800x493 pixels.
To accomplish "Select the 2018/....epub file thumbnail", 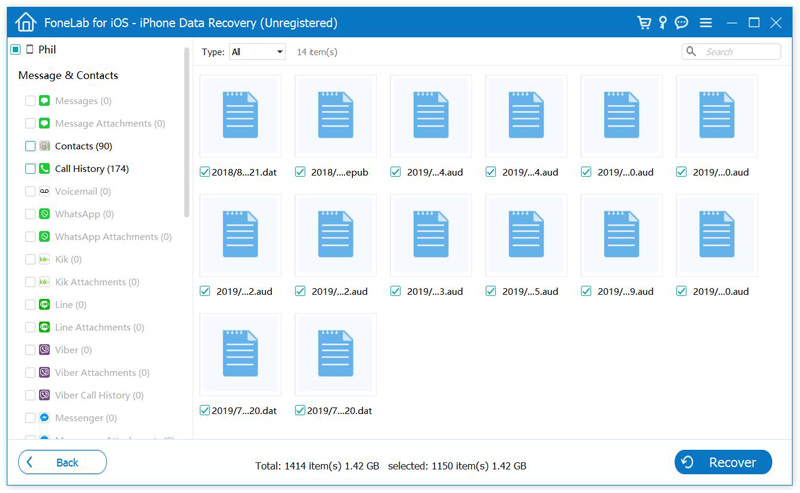I will tap(336, 116).
